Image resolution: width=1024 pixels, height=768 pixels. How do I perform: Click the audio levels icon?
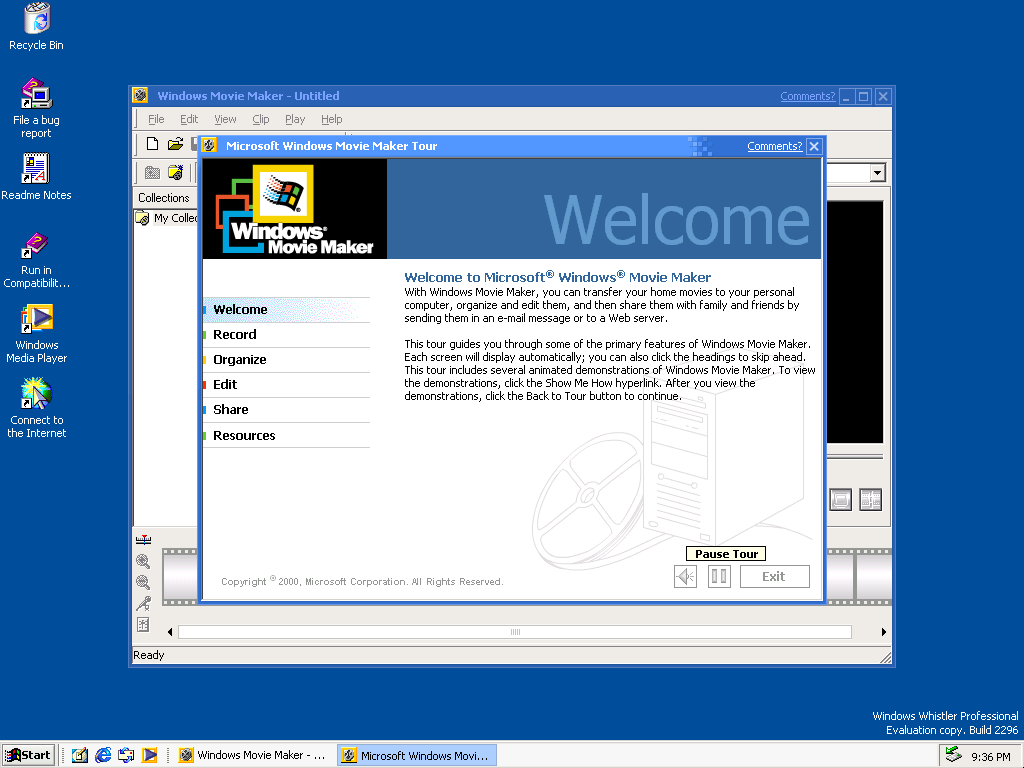tap(144, 625)
